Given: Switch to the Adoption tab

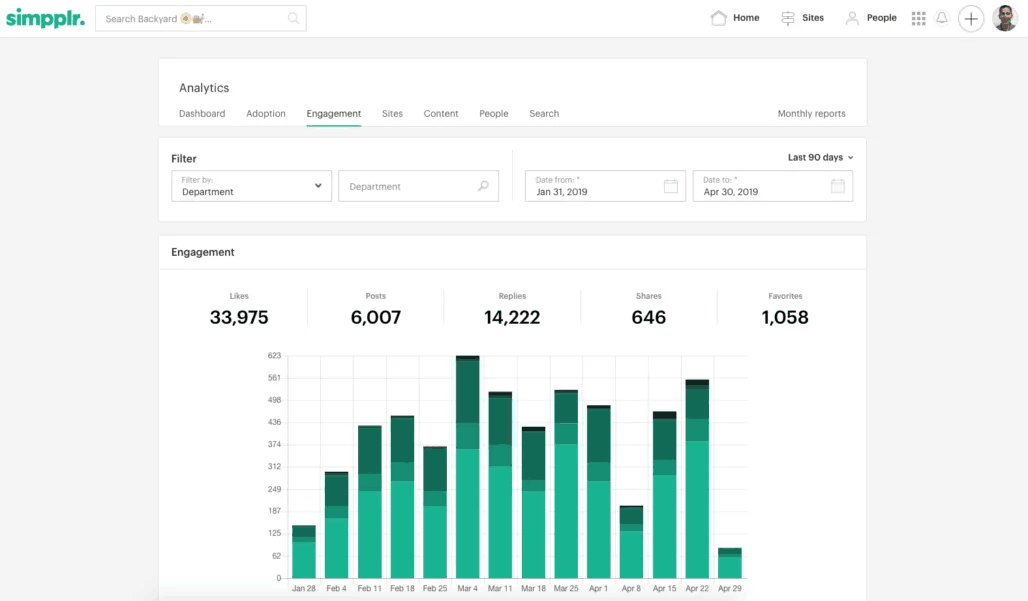Looking at the screenshot, I should point(266,113).
